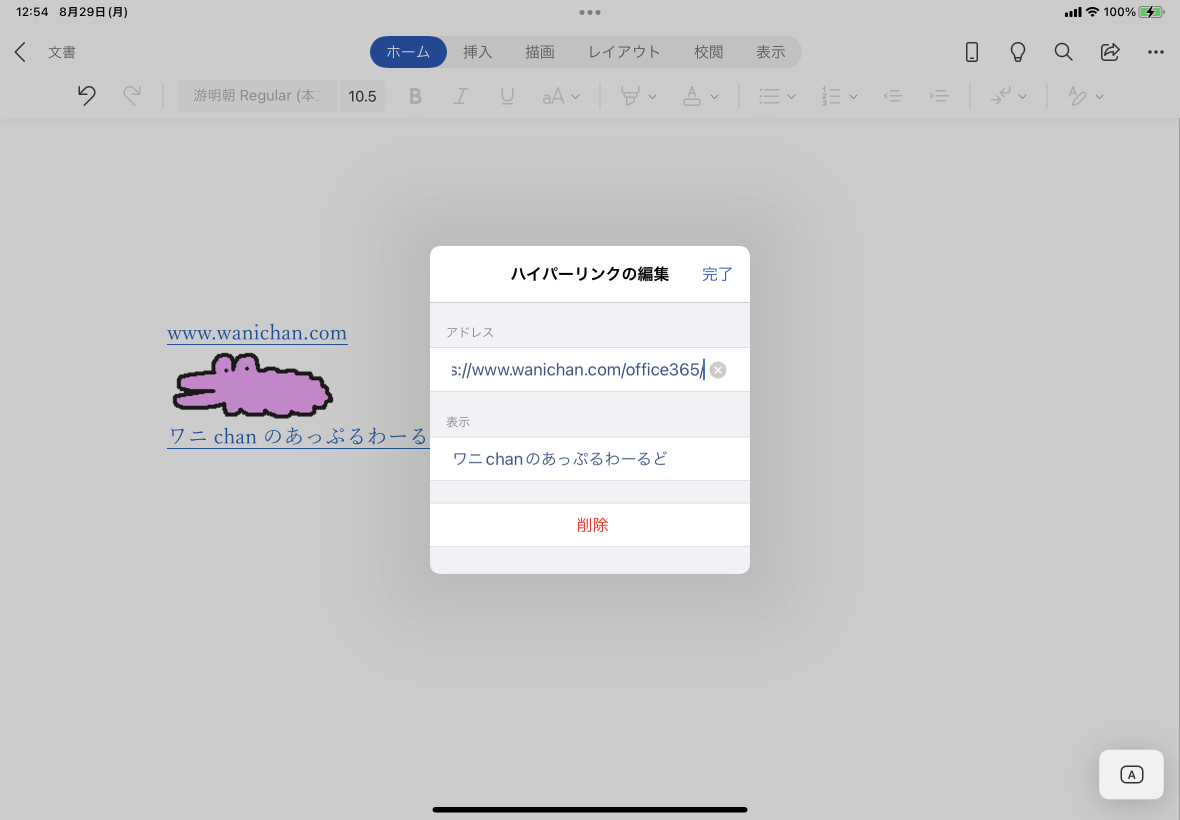1180x820 pixels.
Task: Toggle italic formatting
Action: click(x=461, y=96)
